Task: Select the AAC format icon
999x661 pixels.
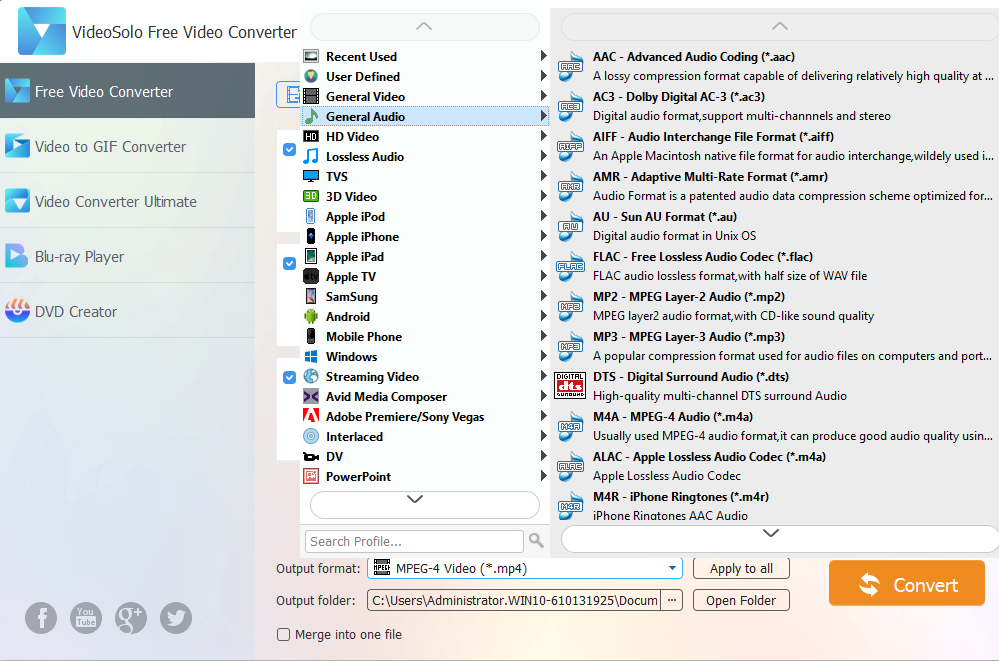Action: pyautogui.click(x=570, y=66)
